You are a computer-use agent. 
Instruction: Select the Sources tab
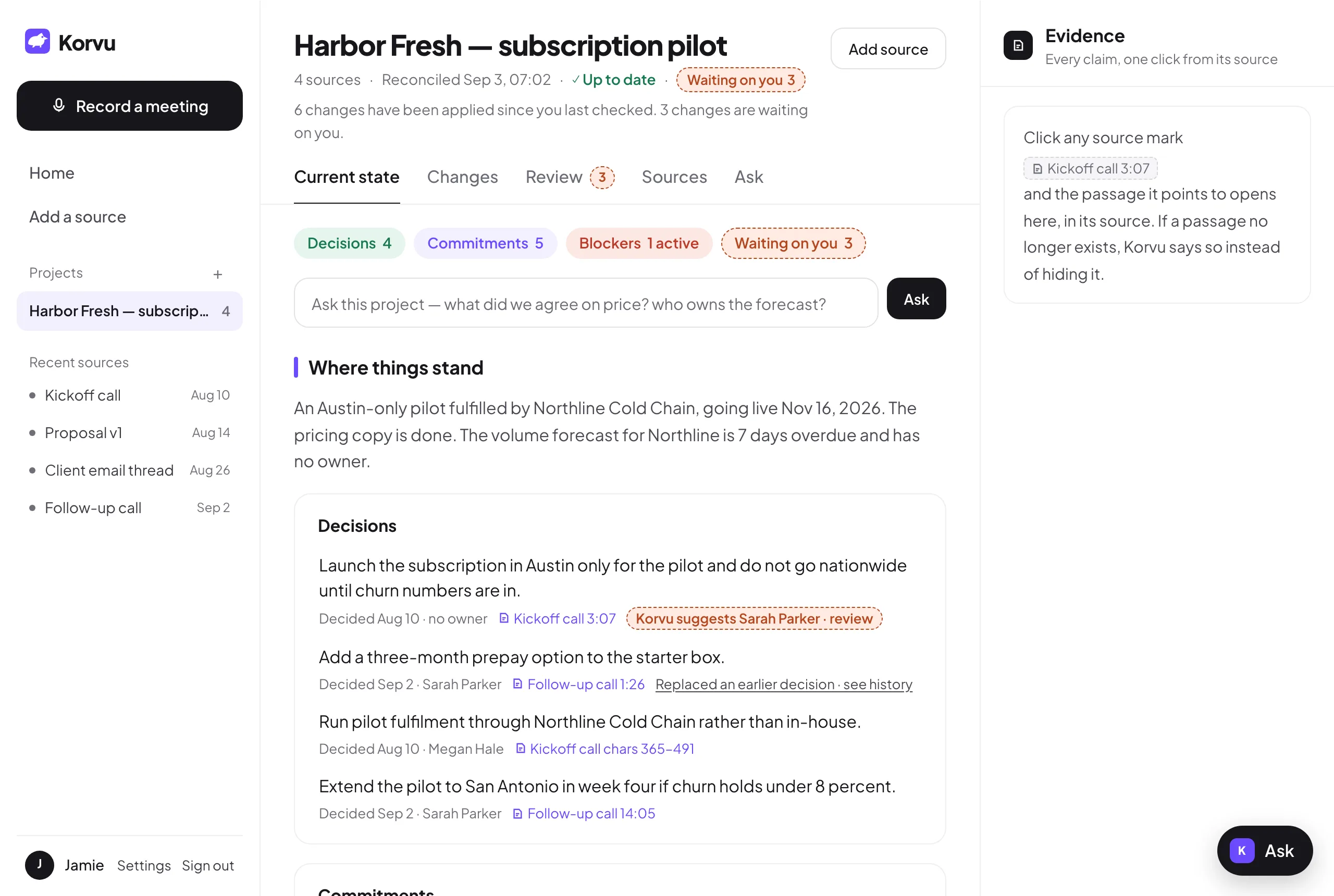[x=674, y=177]
